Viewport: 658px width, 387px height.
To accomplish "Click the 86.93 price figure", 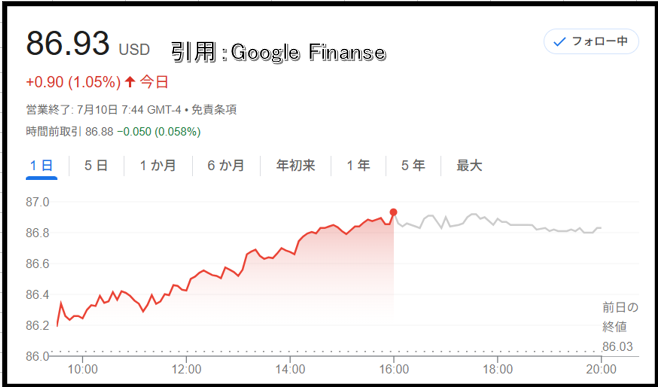I will 68,43.
